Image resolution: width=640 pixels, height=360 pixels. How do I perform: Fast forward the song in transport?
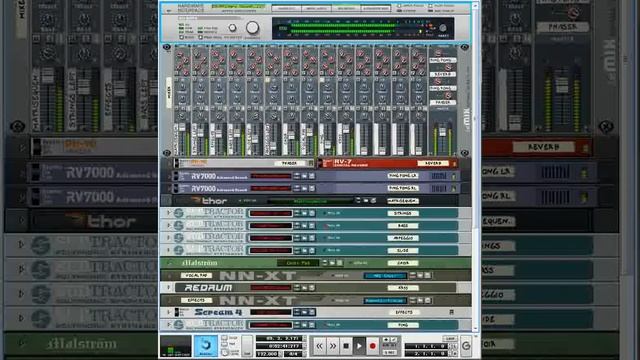(333, 346)
